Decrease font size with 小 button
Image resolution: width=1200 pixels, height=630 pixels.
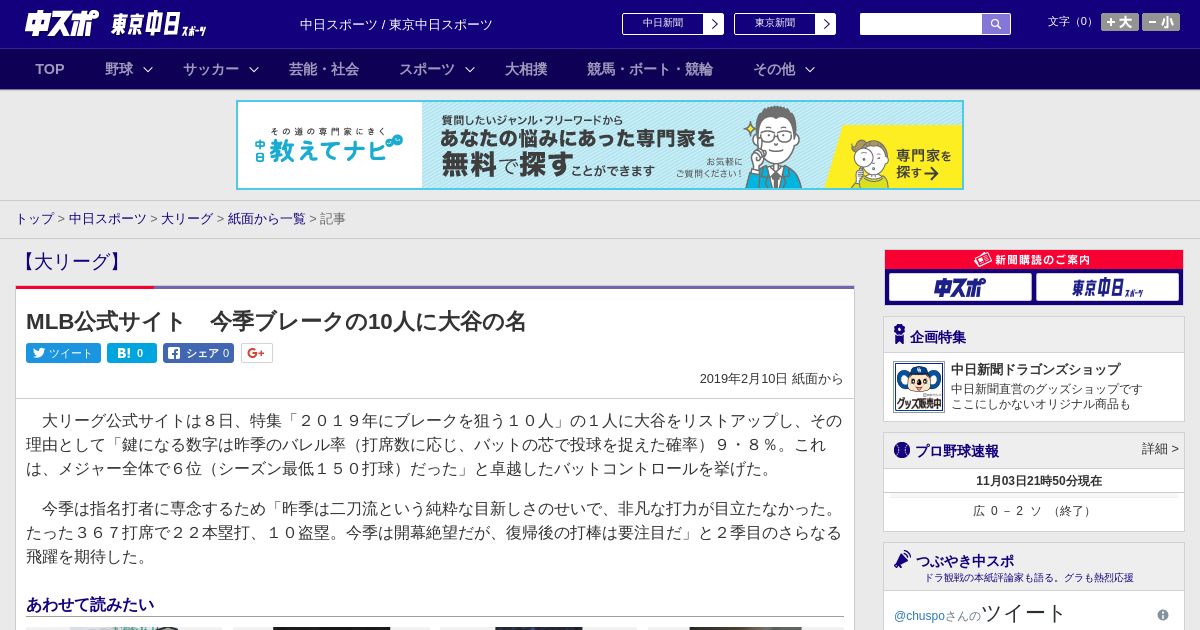pos(1161,22)
